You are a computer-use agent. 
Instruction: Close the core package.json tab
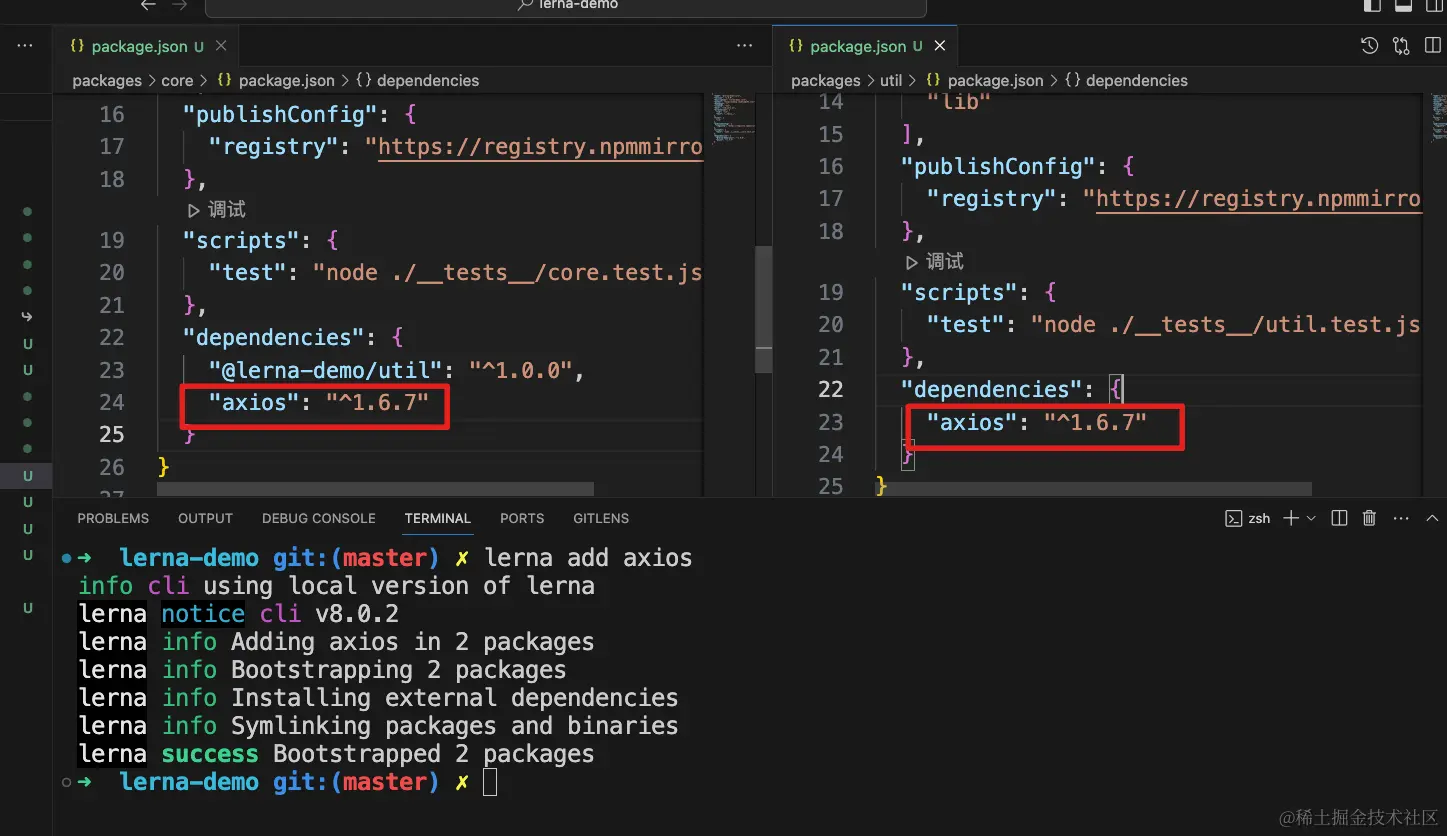[221, 46]
